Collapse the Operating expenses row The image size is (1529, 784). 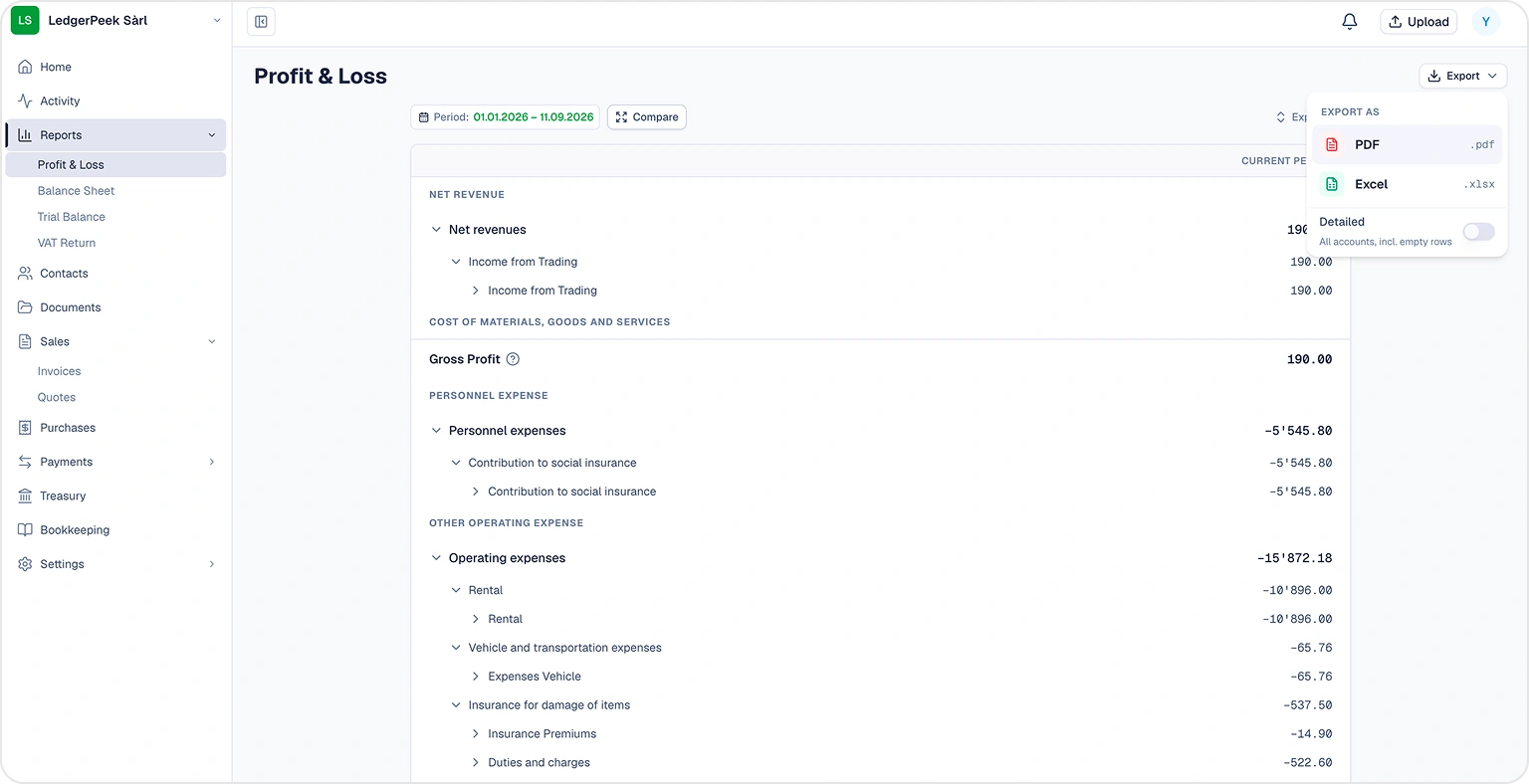click(x=436, y=558)
